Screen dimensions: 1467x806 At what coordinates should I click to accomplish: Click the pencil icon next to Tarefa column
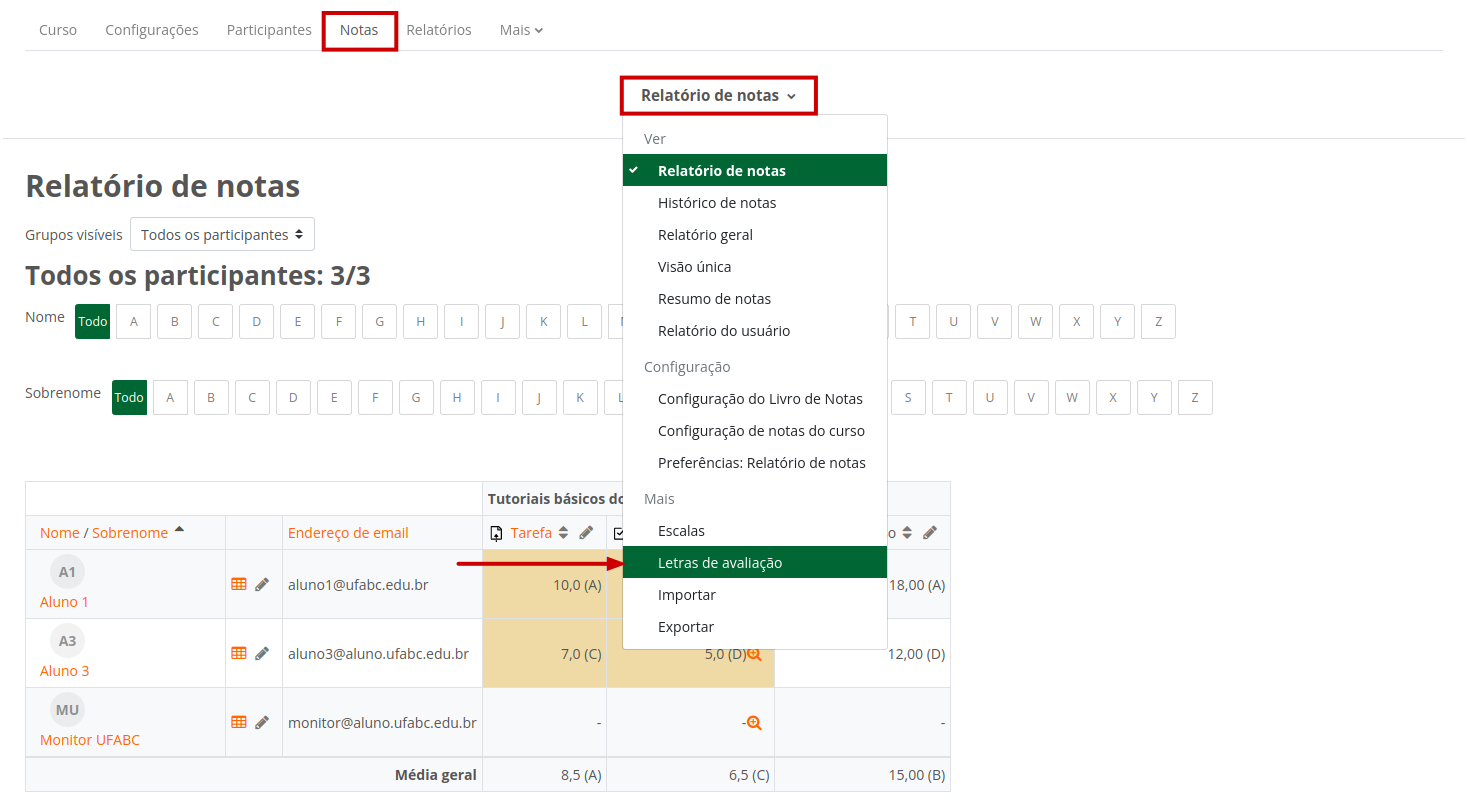[586, 533]
